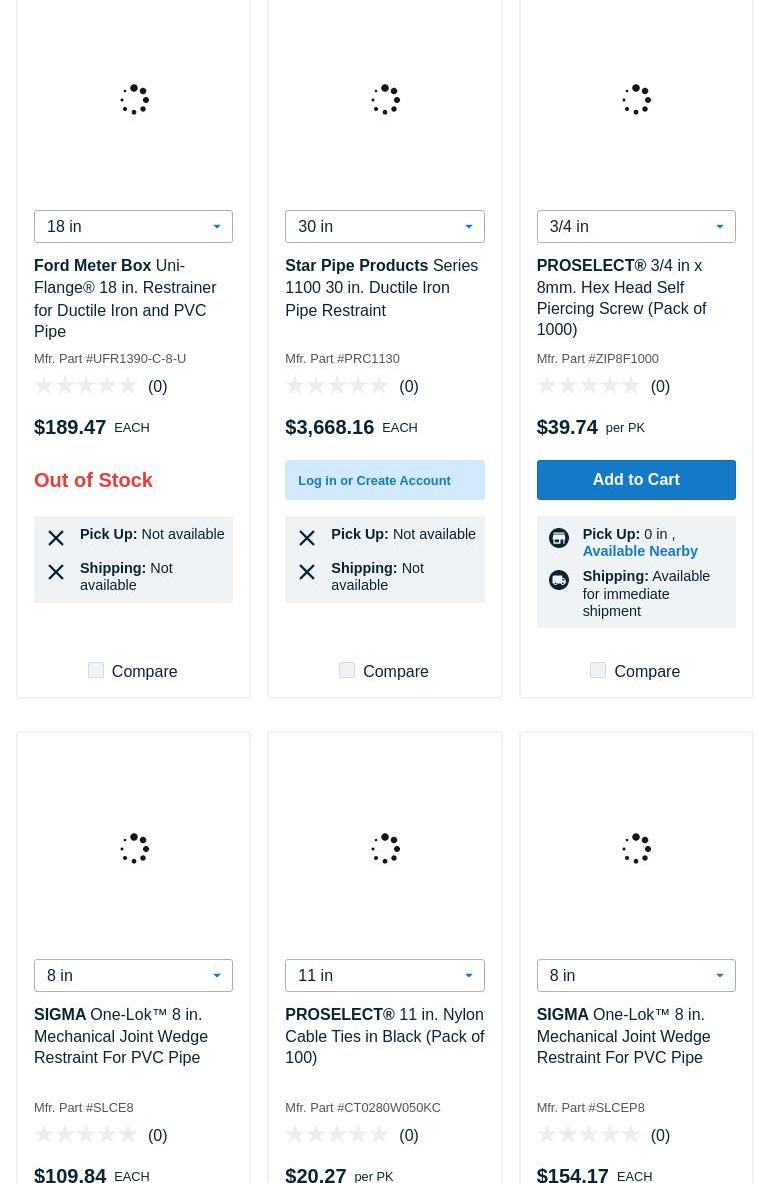The width and height of the screenshot is (770, 1183).
Task: Click pick up unavailable X icon for Star Pipe Products
Action: click(307, 538)
